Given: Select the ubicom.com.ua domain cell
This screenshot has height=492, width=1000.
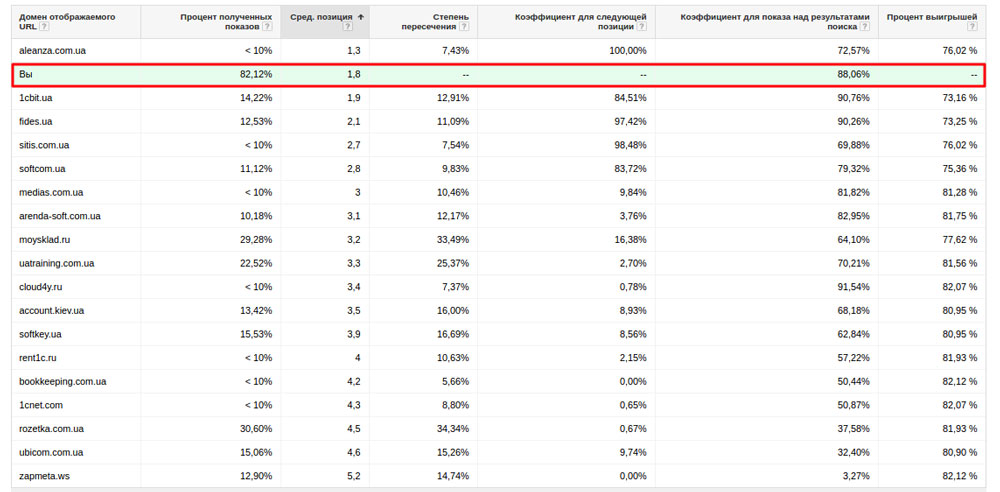Looking at the screenshot, I should pos(51,452).
